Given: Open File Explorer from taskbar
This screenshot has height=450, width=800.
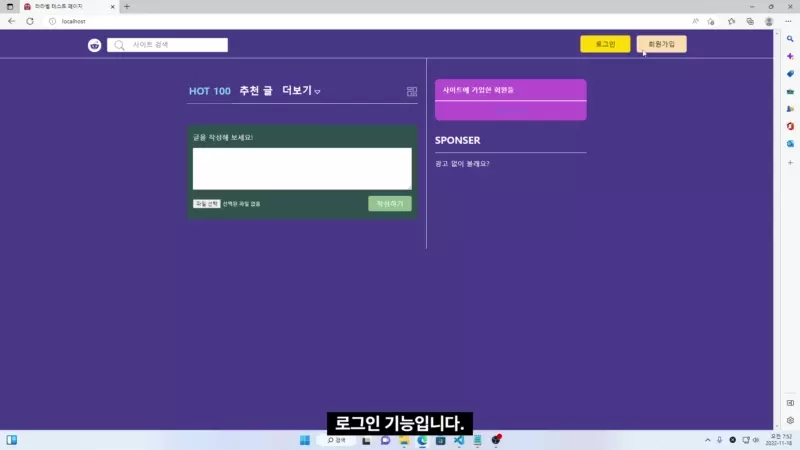Looking at the screenshot, I should (x=404, y=440).
